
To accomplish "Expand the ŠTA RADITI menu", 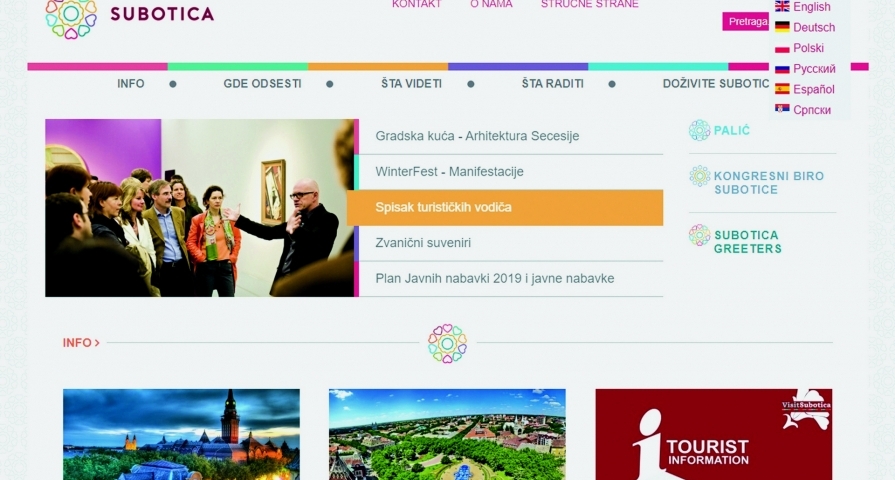I will pos(553,84).
